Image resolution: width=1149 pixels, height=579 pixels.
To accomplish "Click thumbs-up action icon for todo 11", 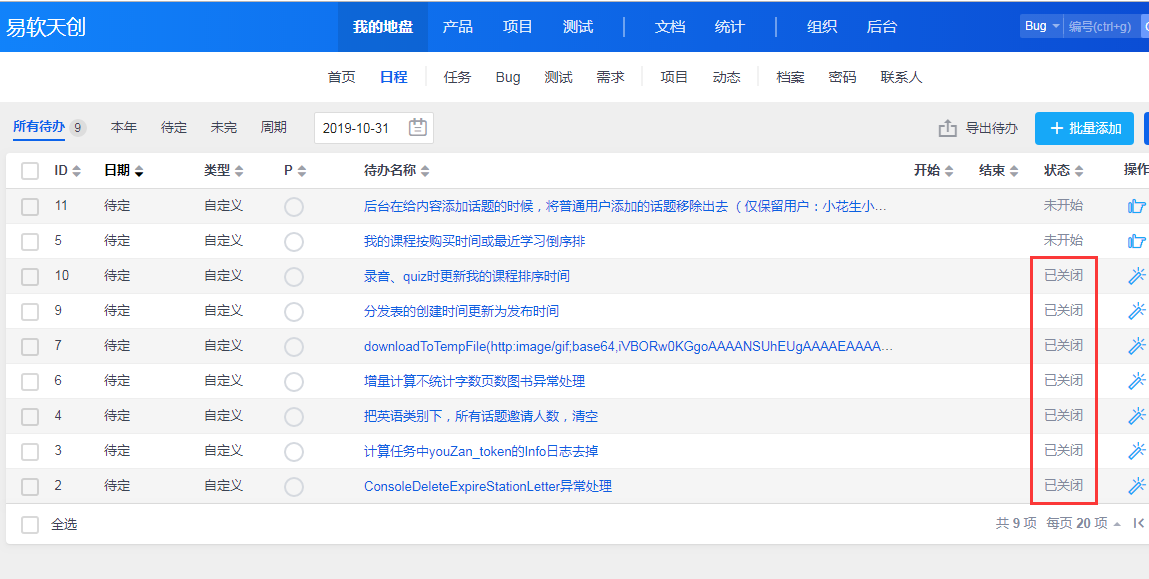I will (1136, 206).
